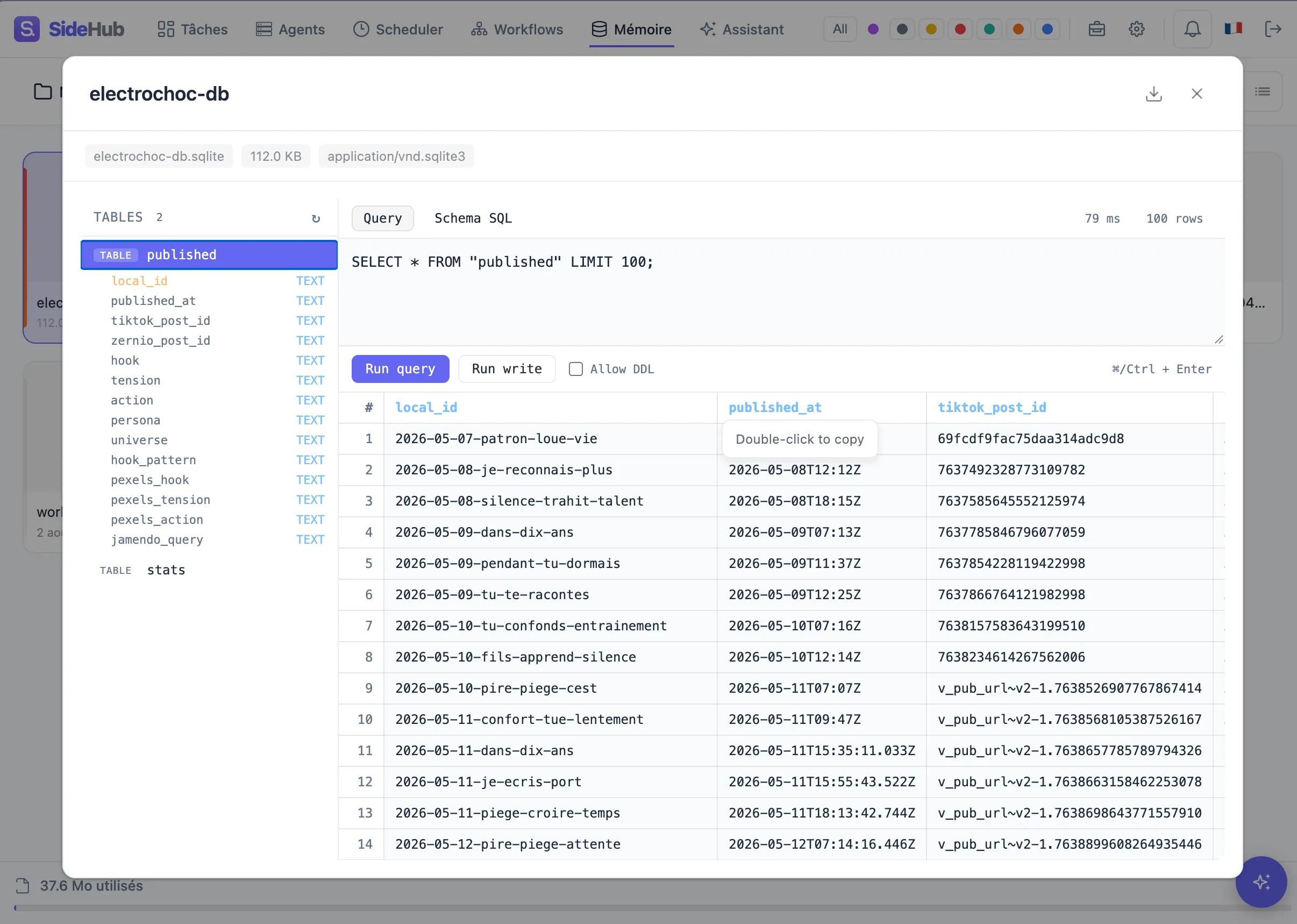Click the application/vnd.sqlite3 type chip
This screenshot has height=924, width=1297.
[396, 157]
